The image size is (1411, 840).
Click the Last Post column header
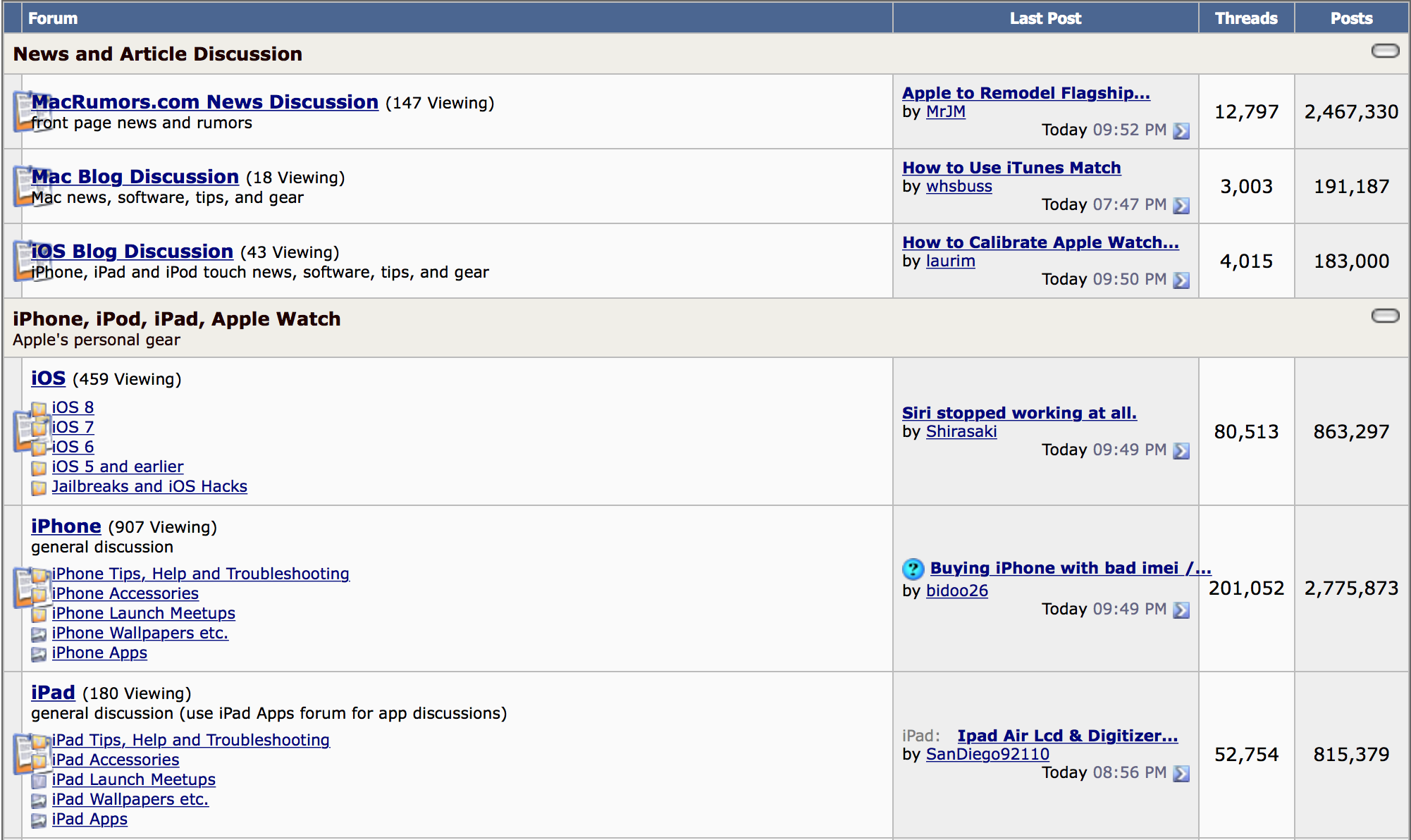[x=1045, y=18]
